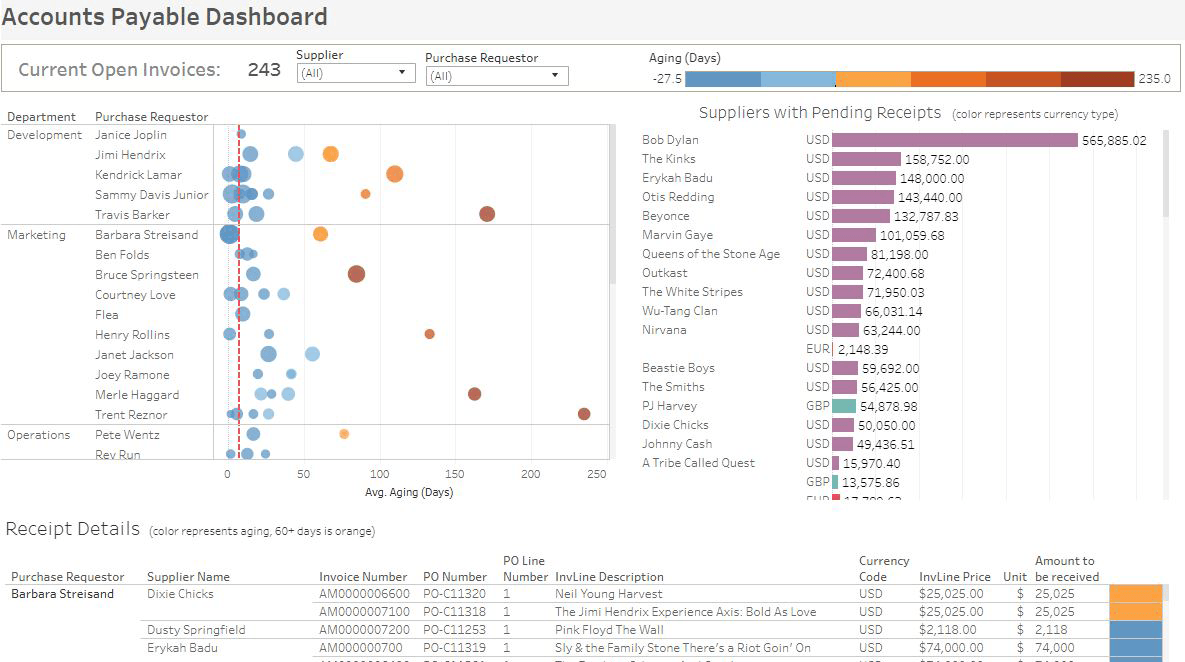Open the Purchase Requestor filter dropdown

tap(496, 76)
